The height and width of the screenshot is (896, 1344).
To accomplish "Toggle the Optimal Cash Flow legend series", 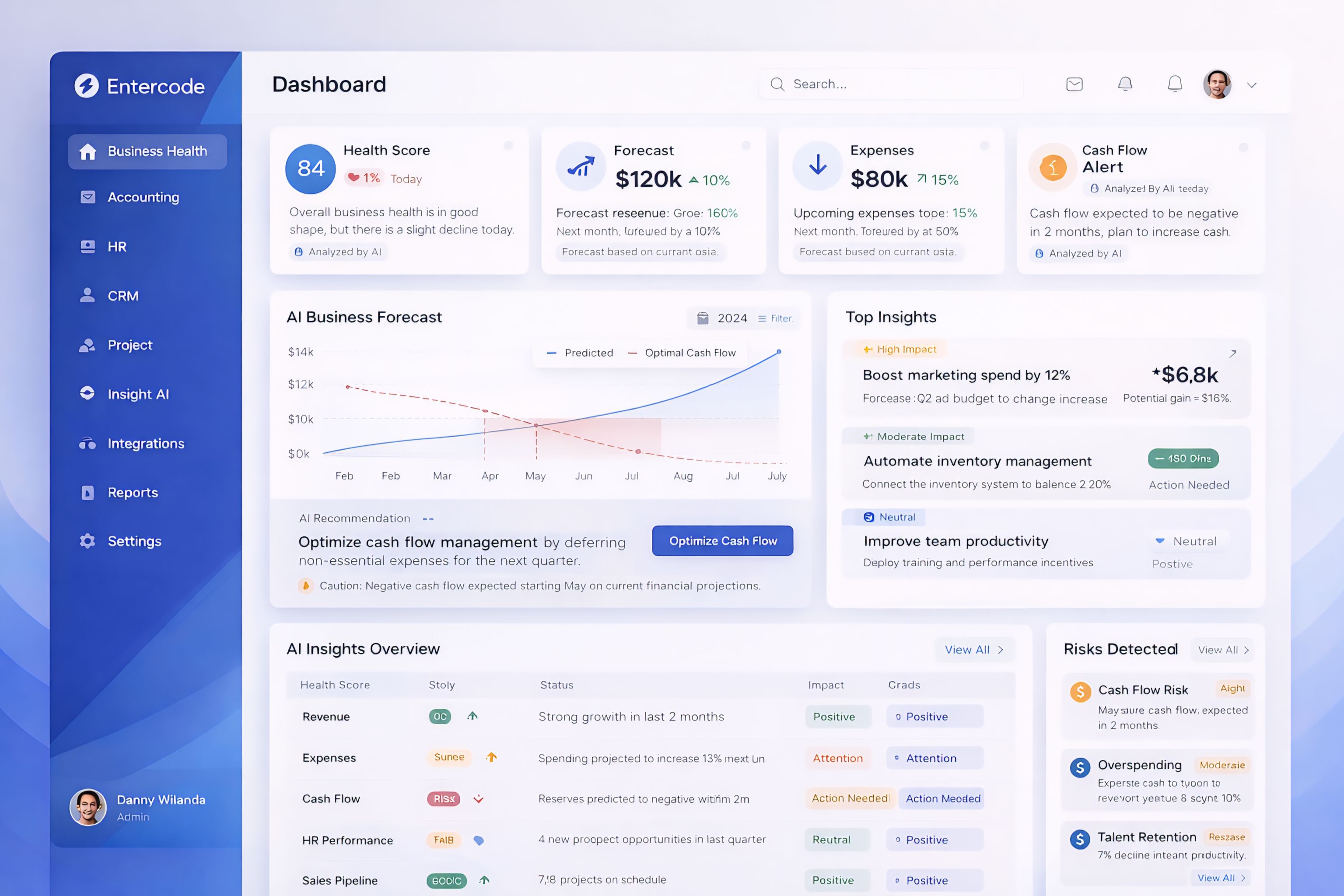I will [682, 353].
